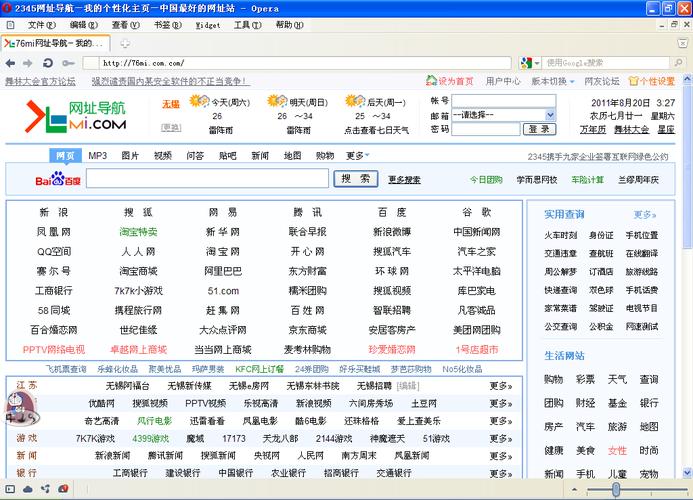Open the 书签 menu
The image size is (693, 500).
(x=168, y=25)
